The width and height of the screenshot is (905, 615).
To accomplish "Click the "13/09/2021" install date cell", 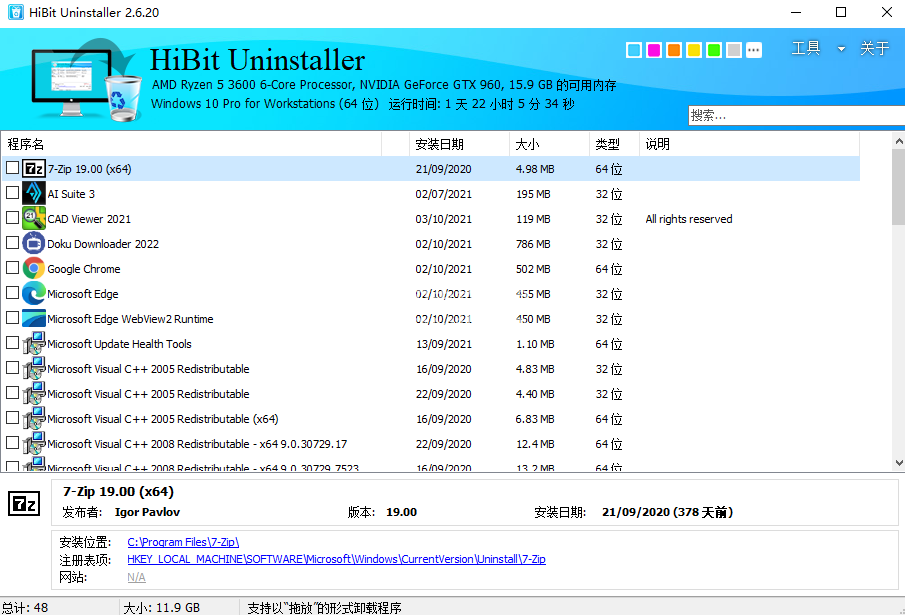I will [x=444, y=344].
